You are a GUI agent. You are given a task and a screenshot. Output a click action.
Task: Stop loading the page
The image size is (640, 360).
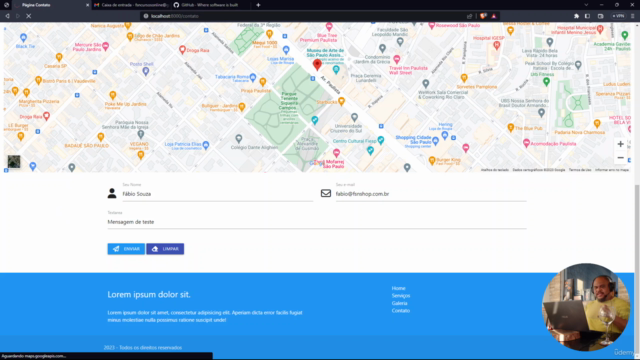pyautogui.click(x=29, y=16)
